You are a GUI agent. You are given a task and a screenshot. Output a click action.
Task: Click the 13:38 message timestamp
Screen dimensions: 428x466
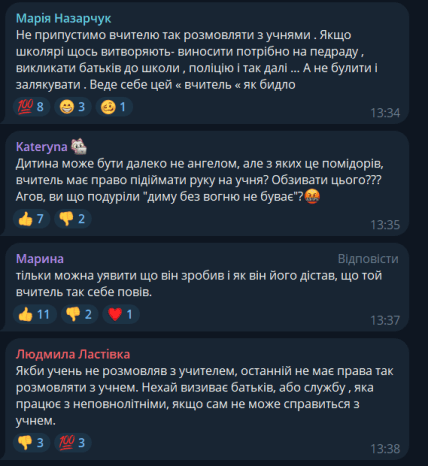[385, 449]
